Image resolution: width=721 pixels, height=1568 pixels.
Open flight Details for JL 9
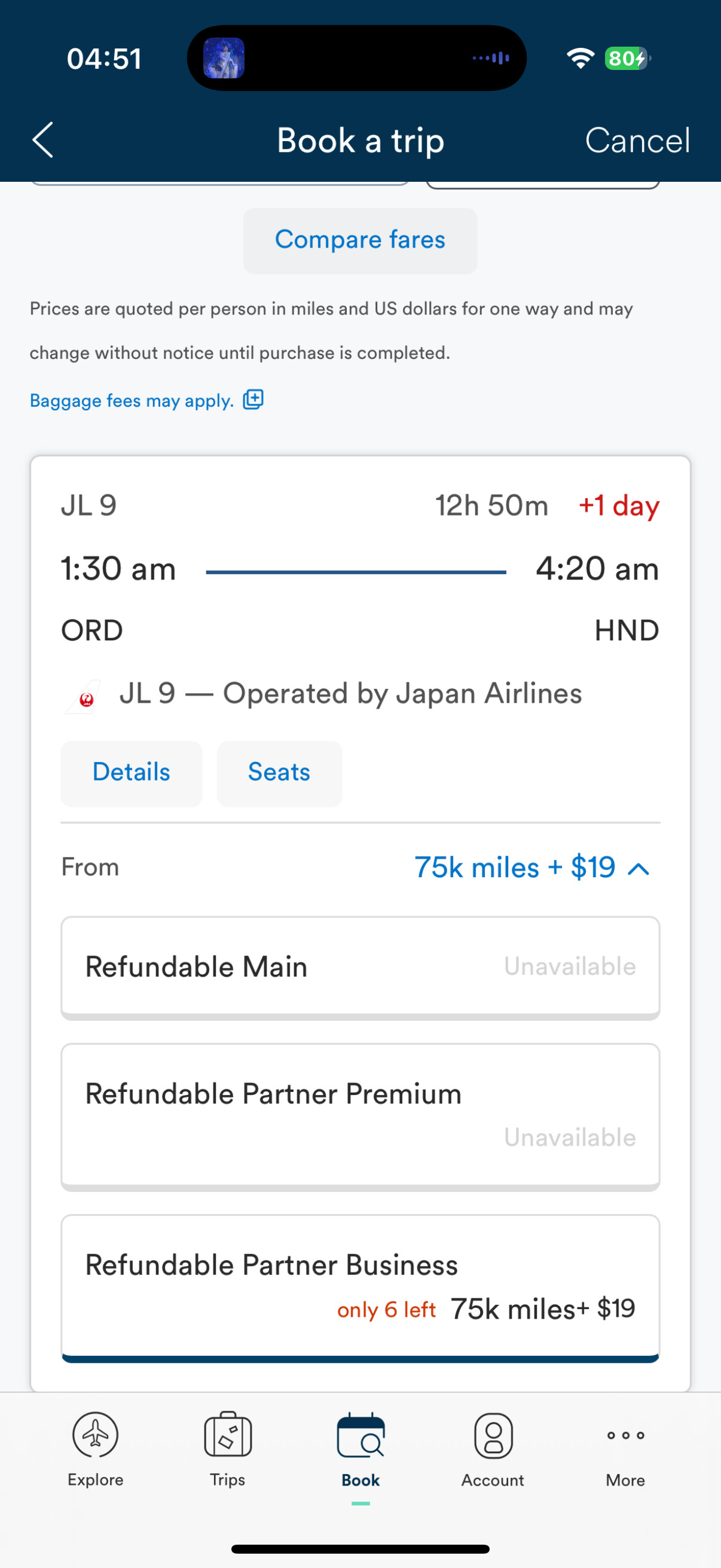click(x=132, y=773)
